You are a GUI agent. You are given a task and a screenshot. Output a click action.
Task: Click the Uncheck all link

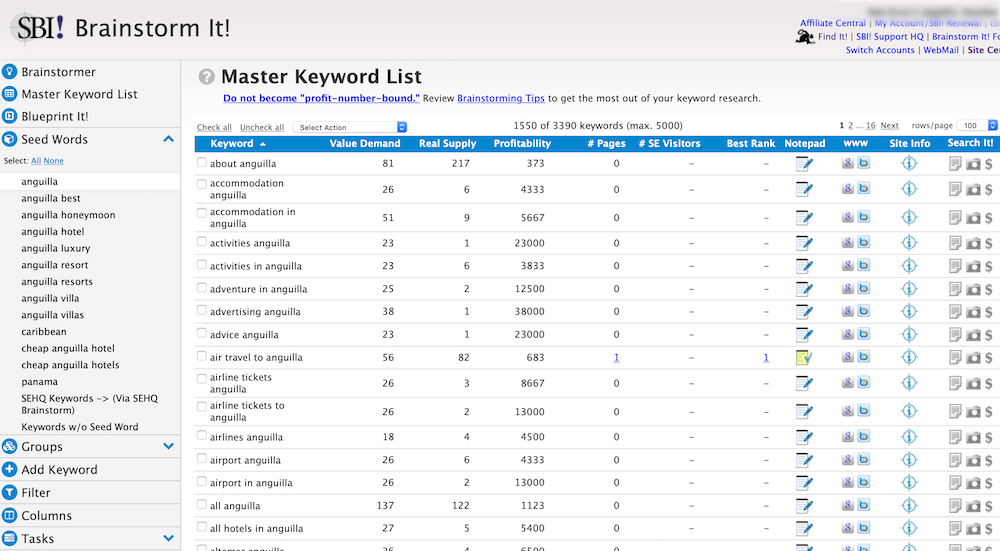pos(262,128)
